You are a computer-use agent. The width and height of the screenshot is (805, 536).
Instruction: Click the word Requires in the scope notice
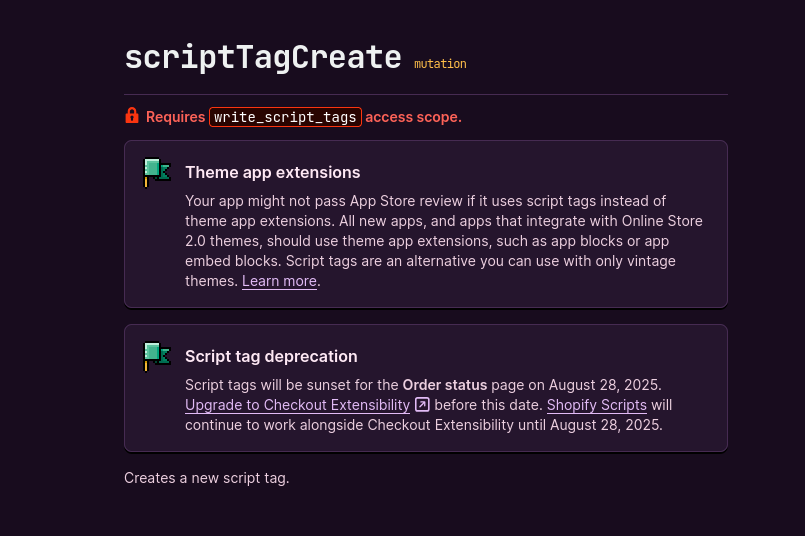tap(175, 117)
